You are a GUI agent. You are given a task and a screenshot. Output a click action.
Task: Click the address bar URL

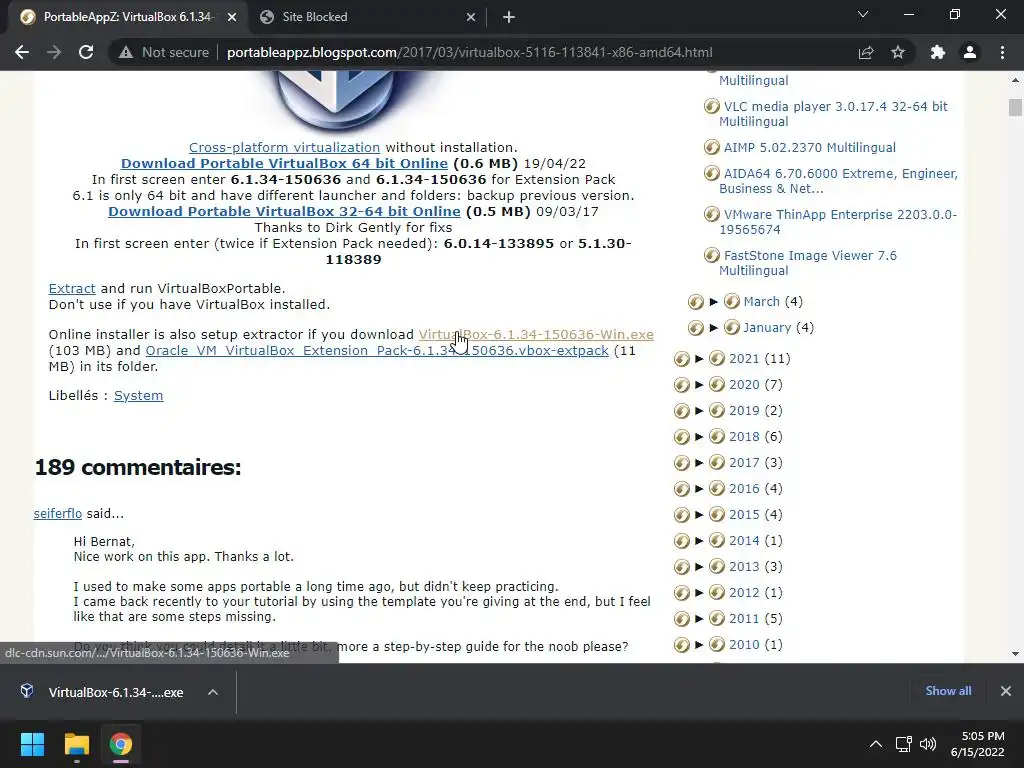(470, 52)
